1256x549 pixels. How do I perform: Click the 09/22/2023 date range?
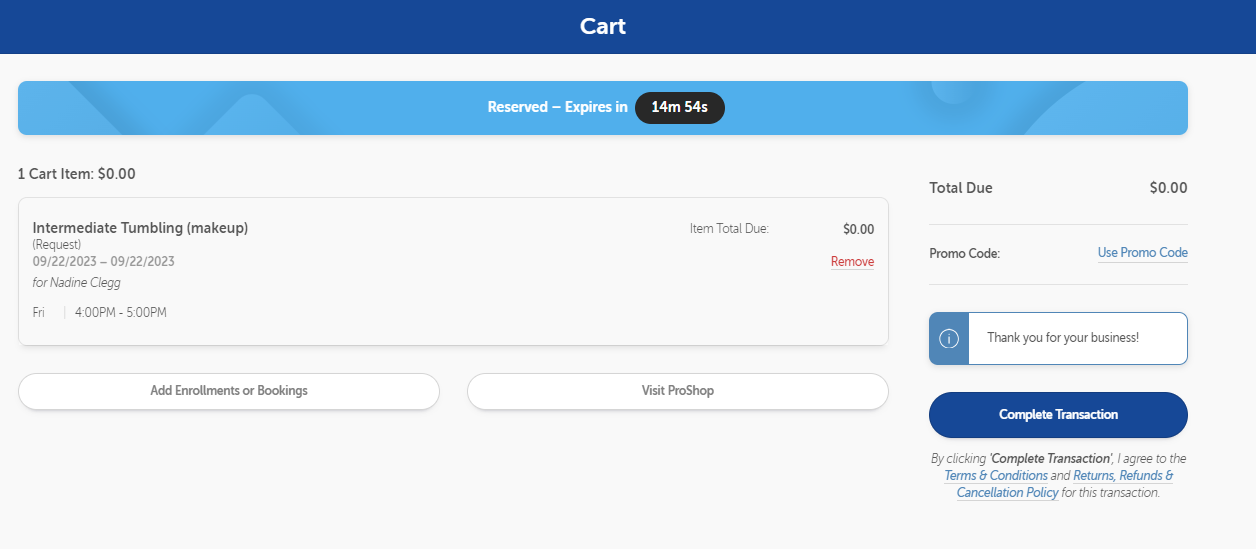pos(104,262)
